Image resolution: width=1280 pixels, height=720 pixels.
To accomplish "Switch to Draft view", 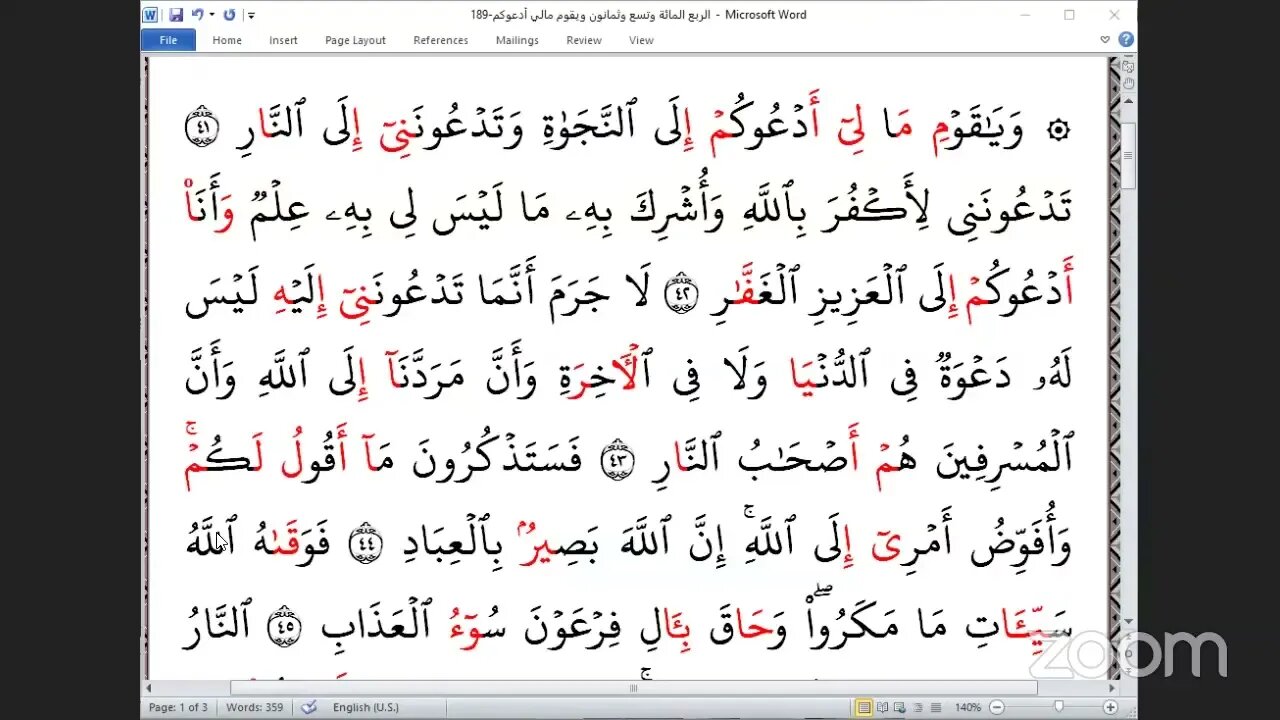I will (937, 707).
